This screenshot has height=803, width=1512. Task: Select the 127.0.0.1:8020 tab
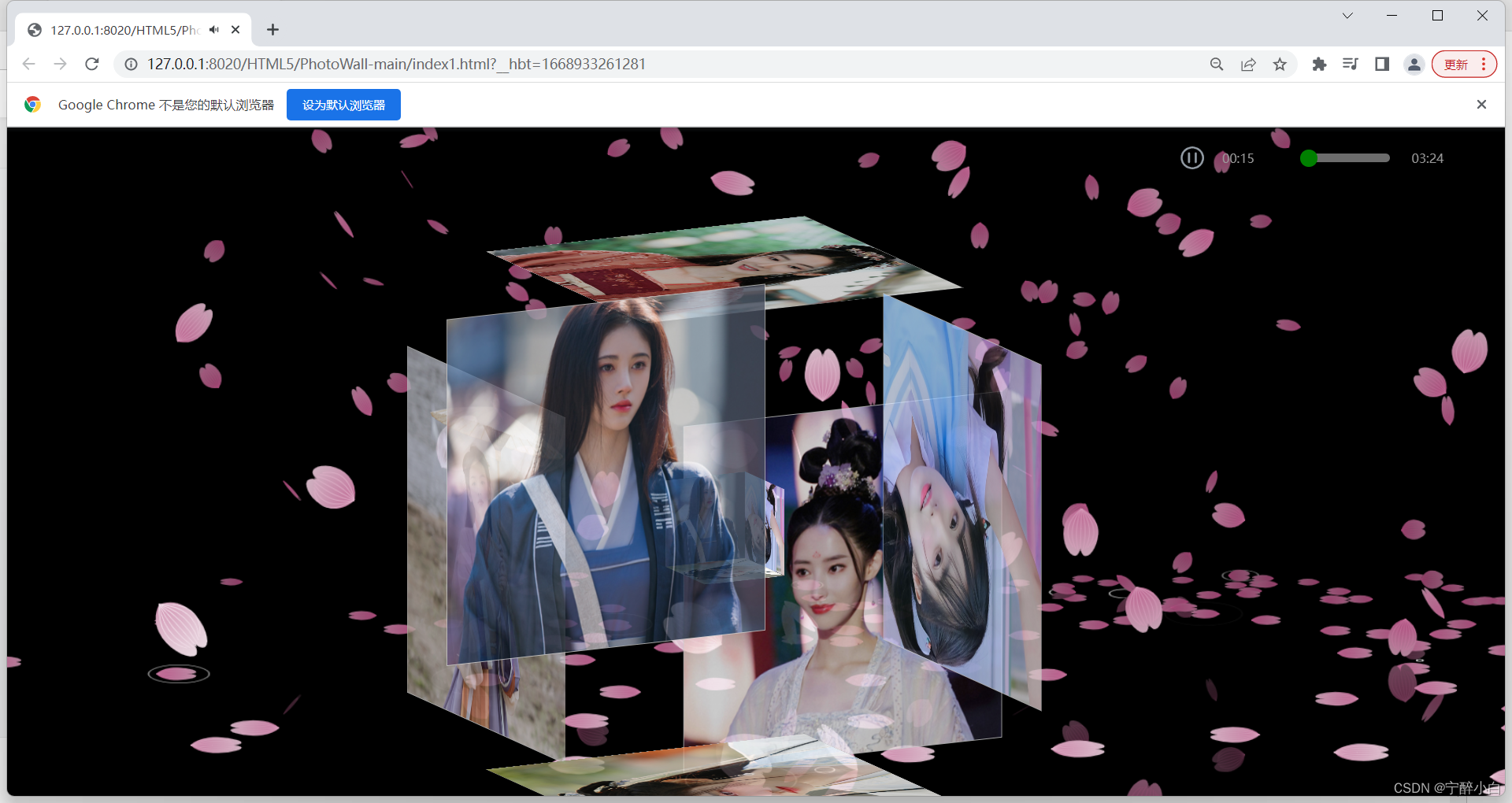point(134,30)
